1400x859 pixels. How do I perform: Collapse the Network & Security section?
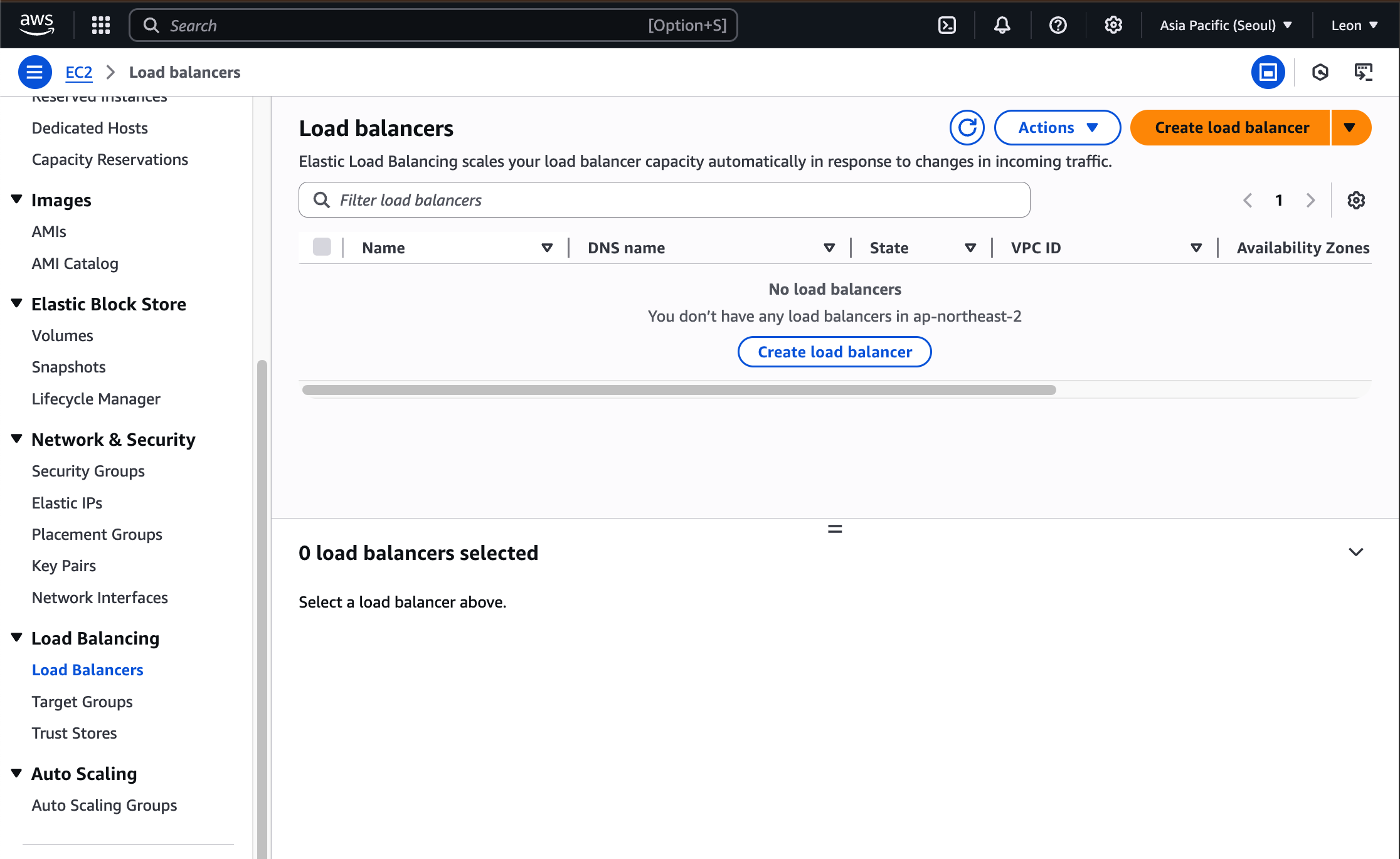pyautogui.click(x=17, y=439)
